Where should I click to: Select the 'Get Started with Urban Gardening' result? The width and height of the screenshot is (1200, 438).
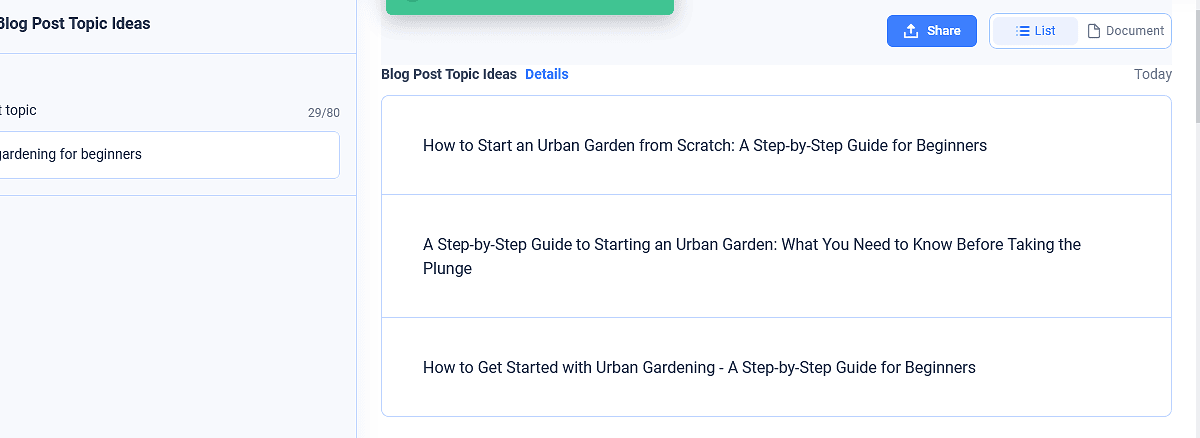pyautogui.click(x=698, y=367)
